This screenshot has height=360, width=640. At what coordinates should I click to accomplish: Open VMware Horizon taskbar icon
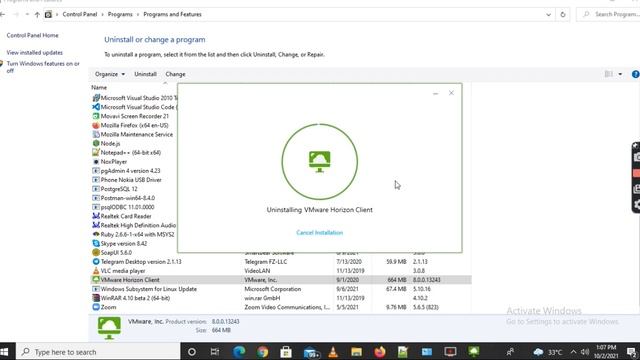click(474, 352)
